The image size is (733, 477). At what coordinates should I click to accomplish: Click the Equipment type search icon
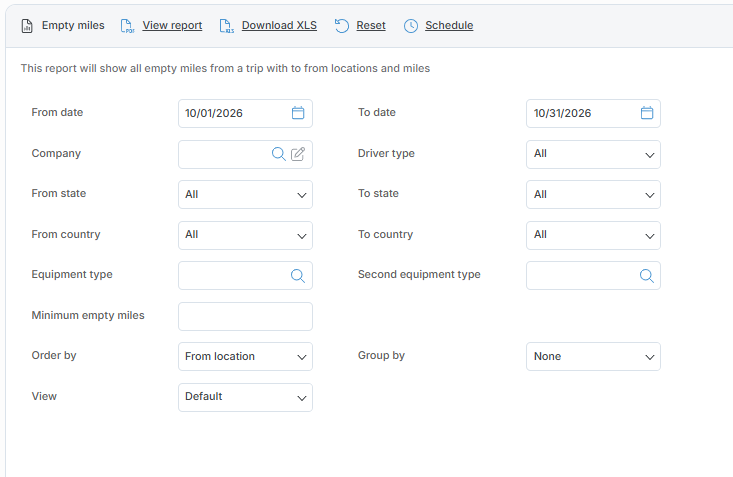click(x=298, y=275)
